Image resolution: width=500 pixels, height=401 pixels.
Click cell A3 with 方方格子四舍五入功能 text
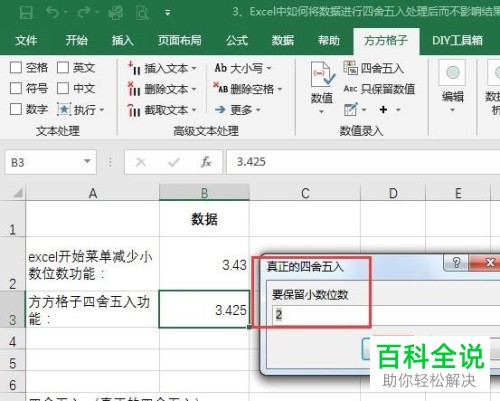pyautogui.click(x=93, y=309)
